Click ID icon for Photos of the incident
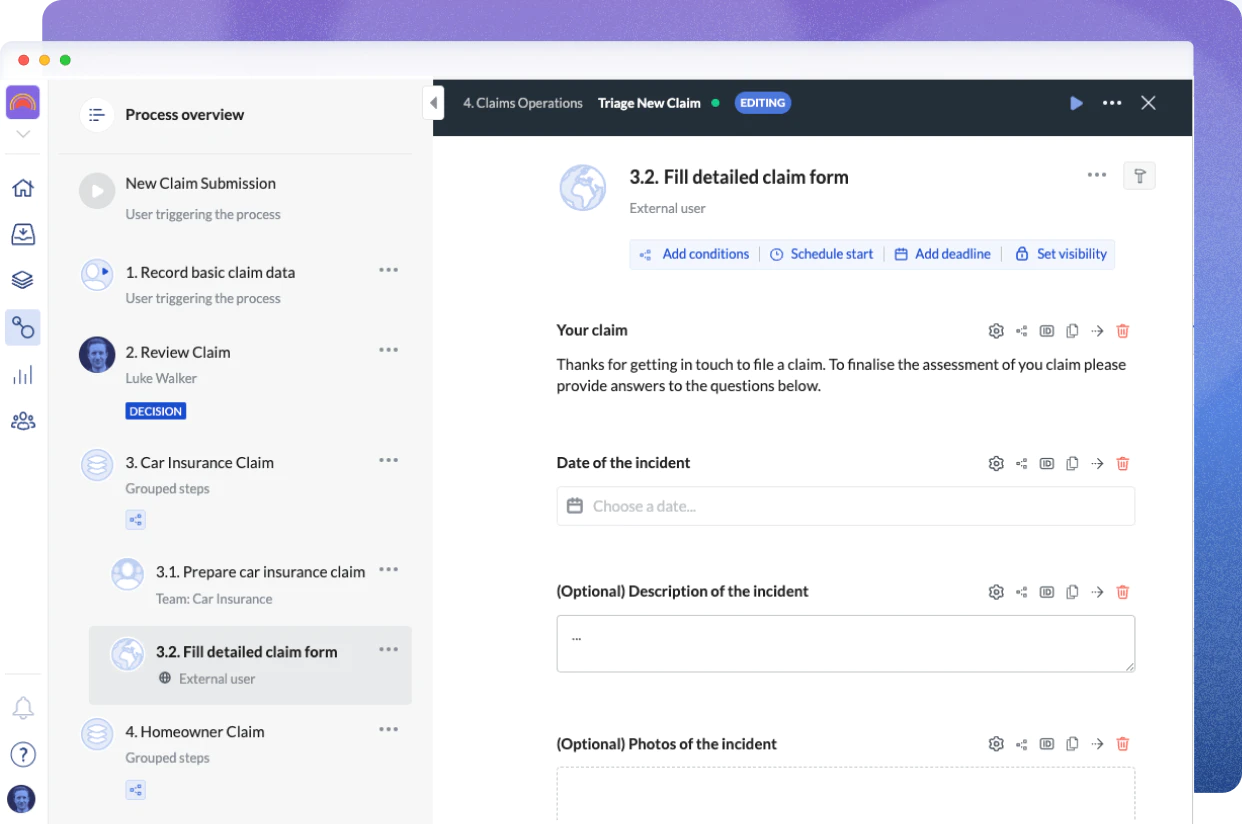This screenshot has width=1242, height=824. click(1047, 744)
